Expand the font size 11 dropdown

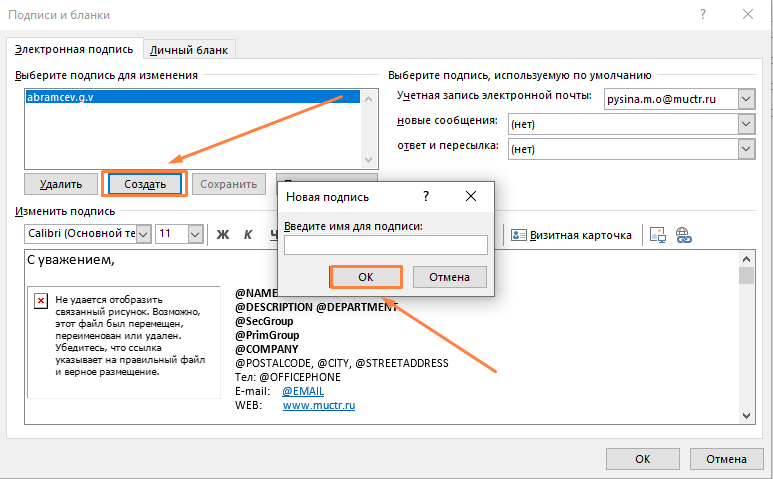pos(194,234)
